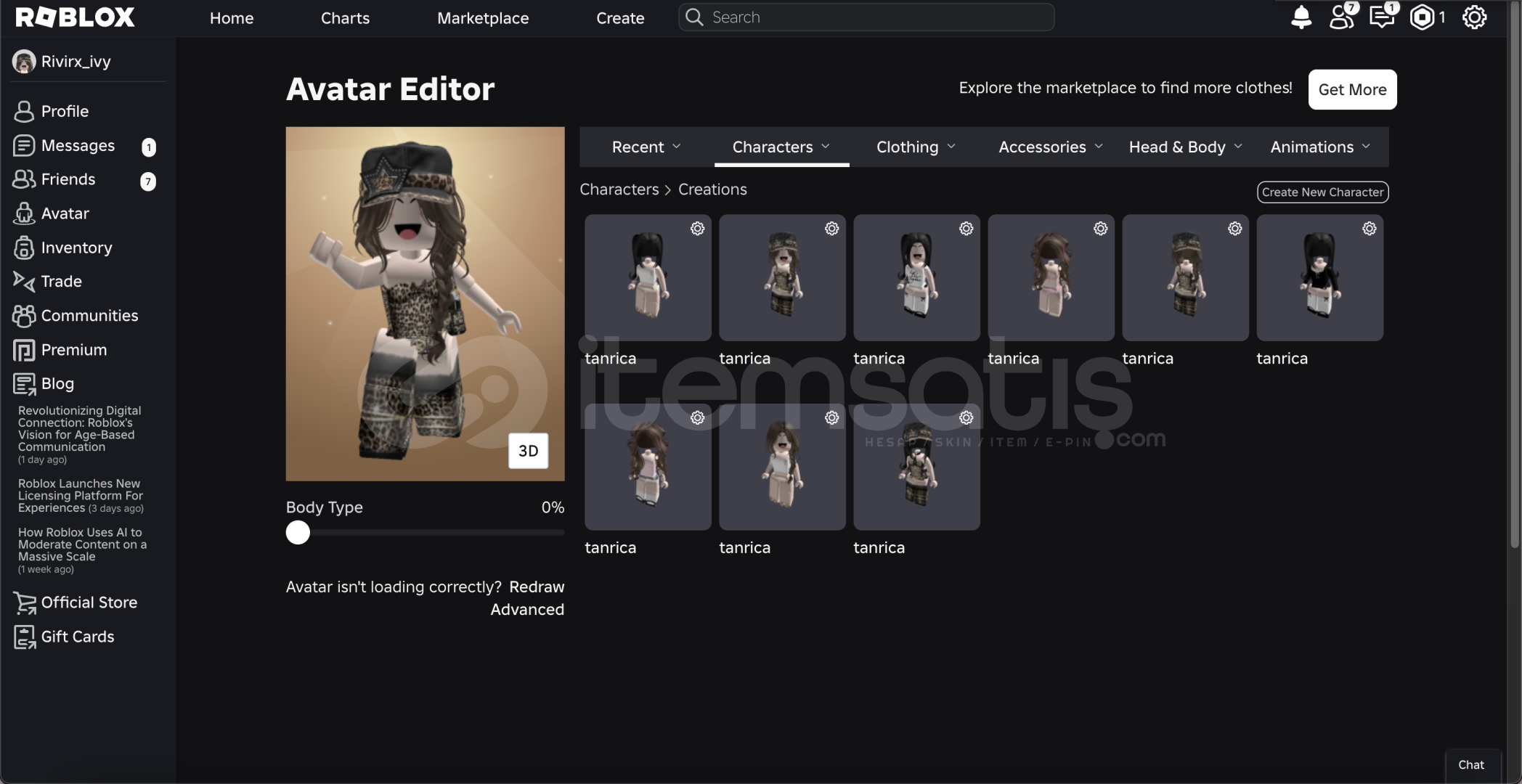Select the sixth tanrica outfit with black hair
The height and width of the screenshot is (784, 1522).
pyautogui.click(x=1319, y=277)
